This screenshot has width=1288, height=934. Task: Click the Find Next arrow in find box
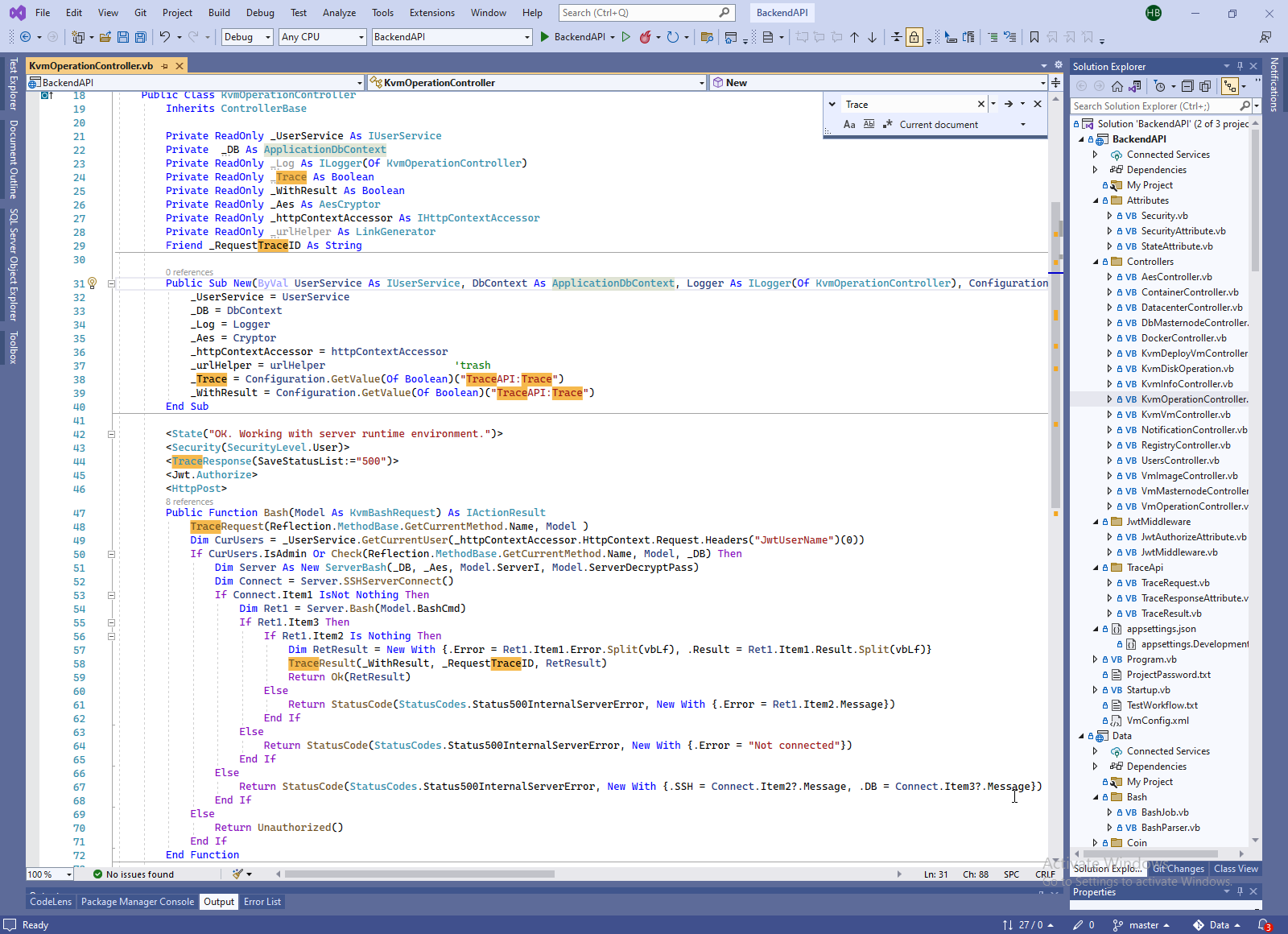(1008, 104)
